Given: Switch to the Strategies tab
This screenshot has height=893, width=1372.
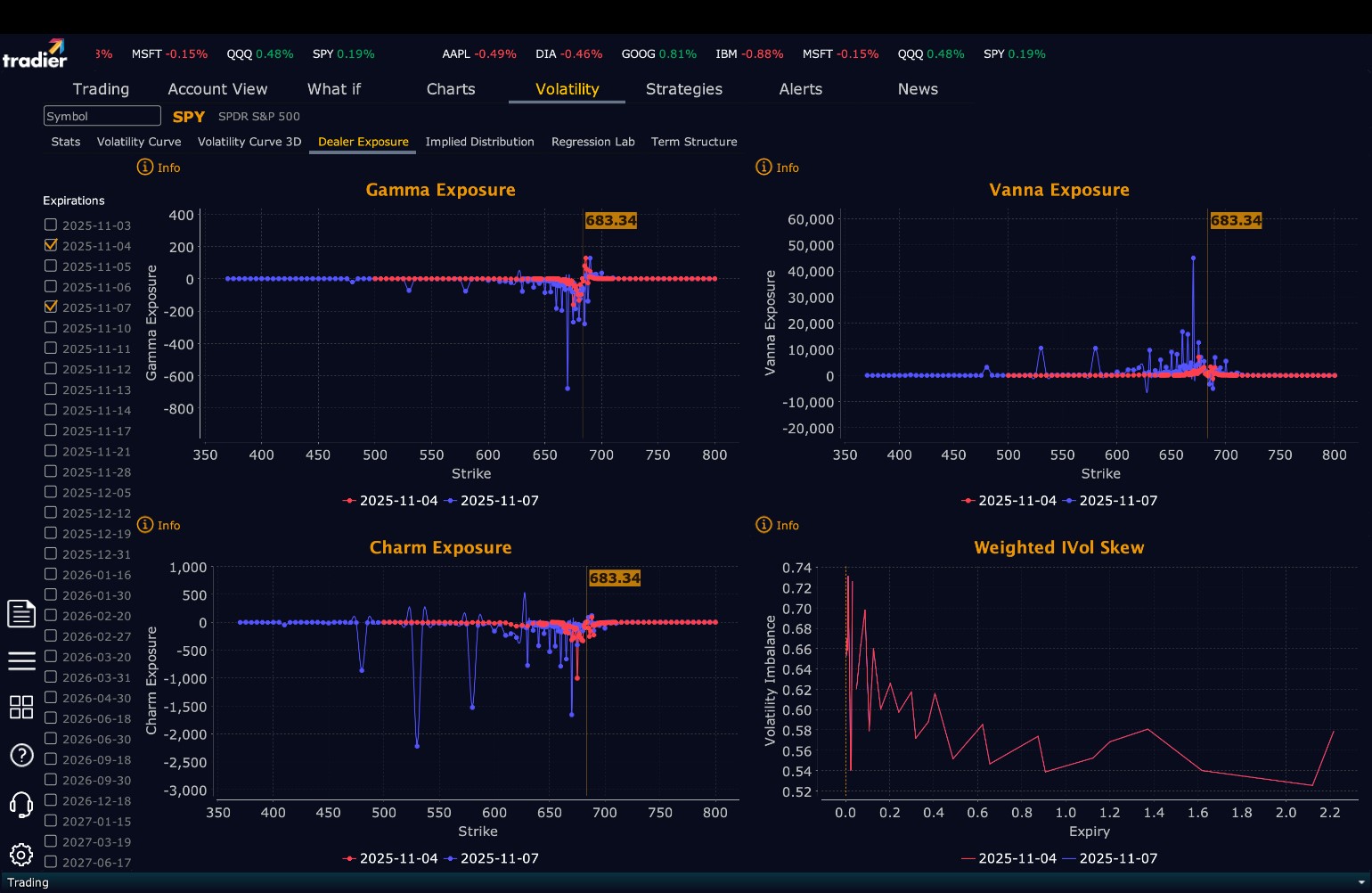Looking at the screenshot, I should pos(683,89).
